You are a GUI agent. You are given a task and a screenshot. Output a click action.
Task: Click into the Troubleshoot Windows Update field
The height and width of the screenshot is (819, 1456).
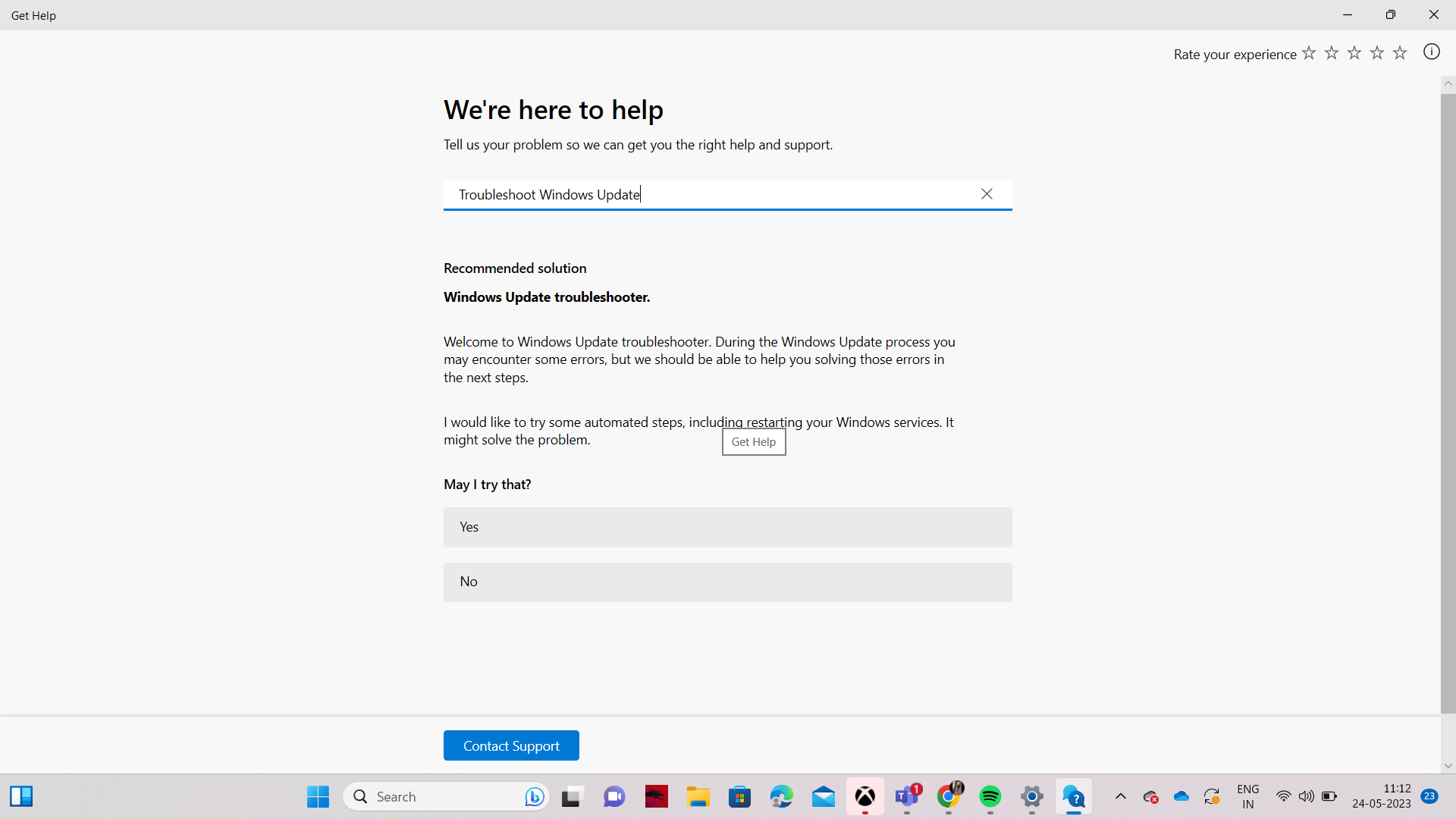point(705,195)
